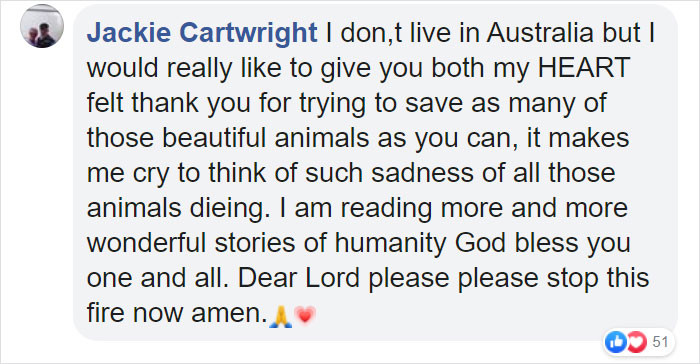This screenshot has width=700, height=364.
Task: Click the word amen near the emojis
Action: point(229,314)
